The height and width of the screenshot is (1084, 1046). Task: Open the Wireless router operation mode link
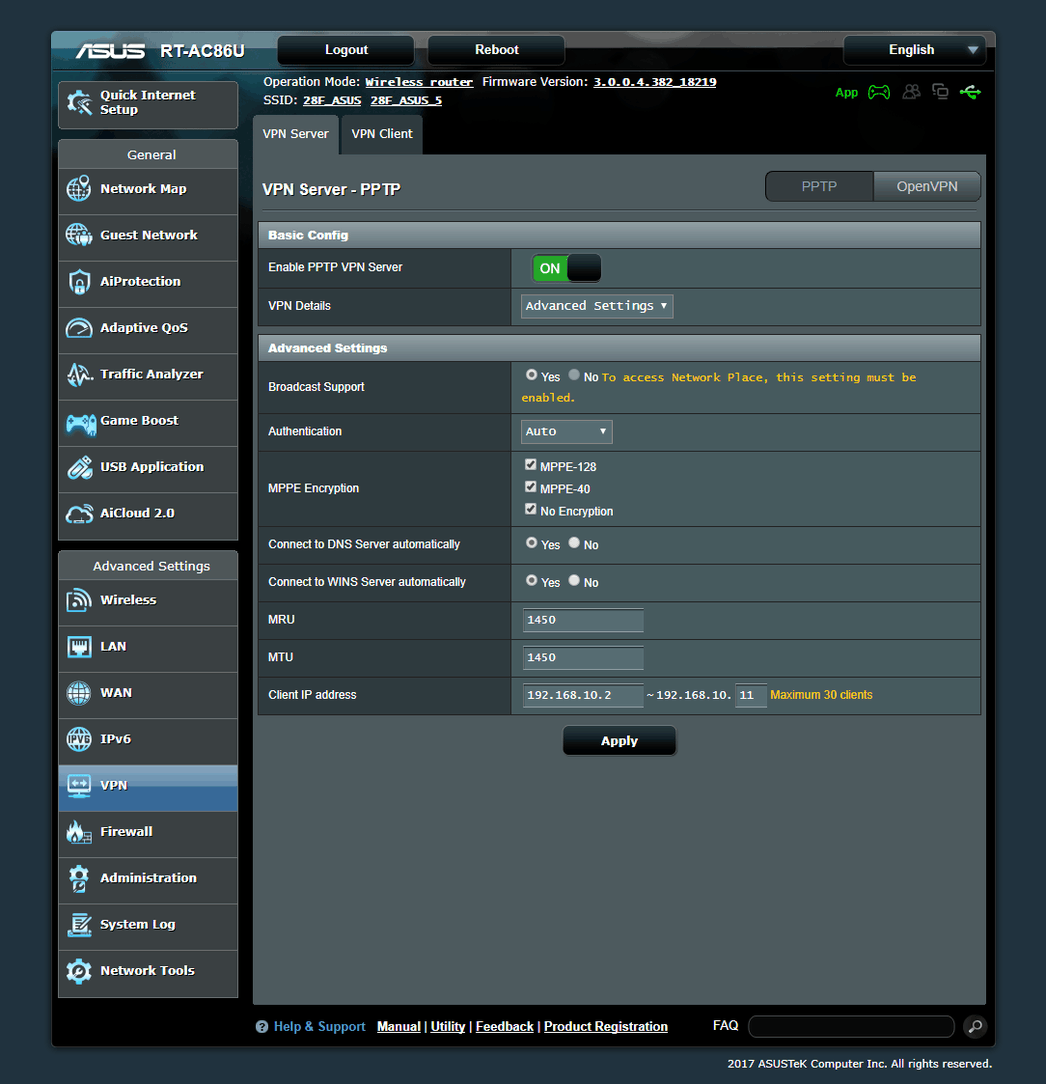click(419, 82)
